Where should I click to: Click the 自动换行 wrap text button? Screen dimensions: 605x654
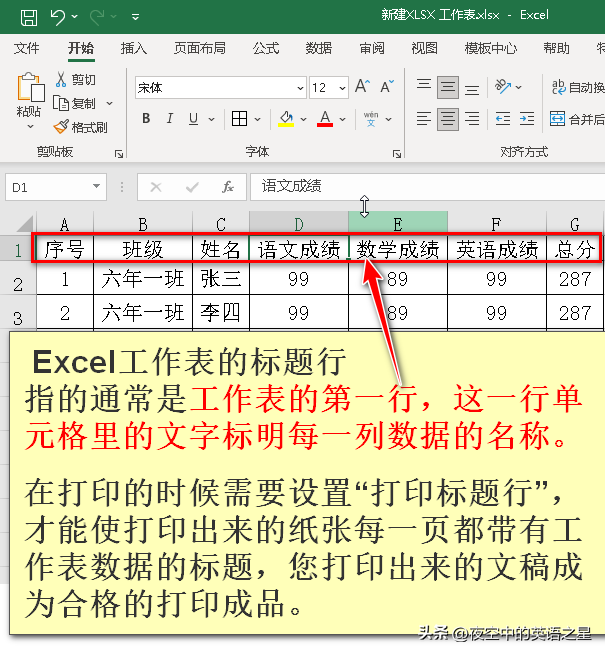(x=577, y=87)
